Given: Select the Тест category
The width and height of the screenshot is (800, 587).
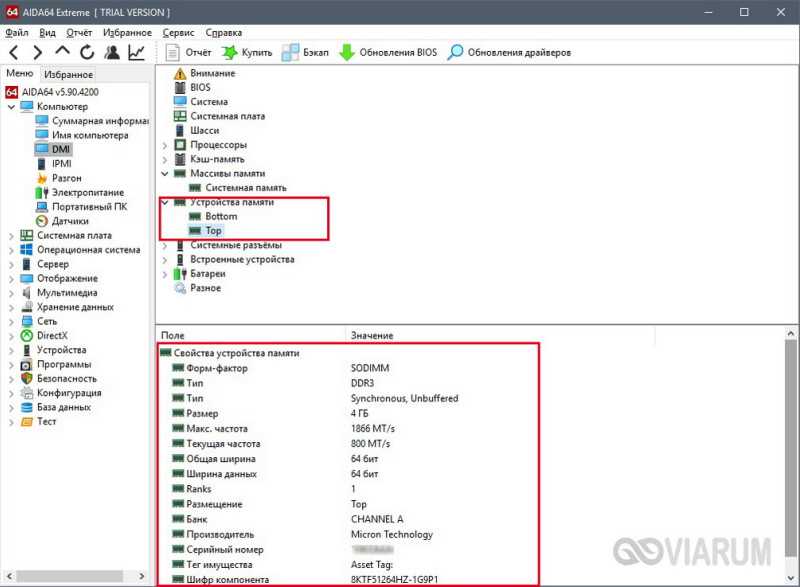Looking at the screenshot, I should coord(39,421).
